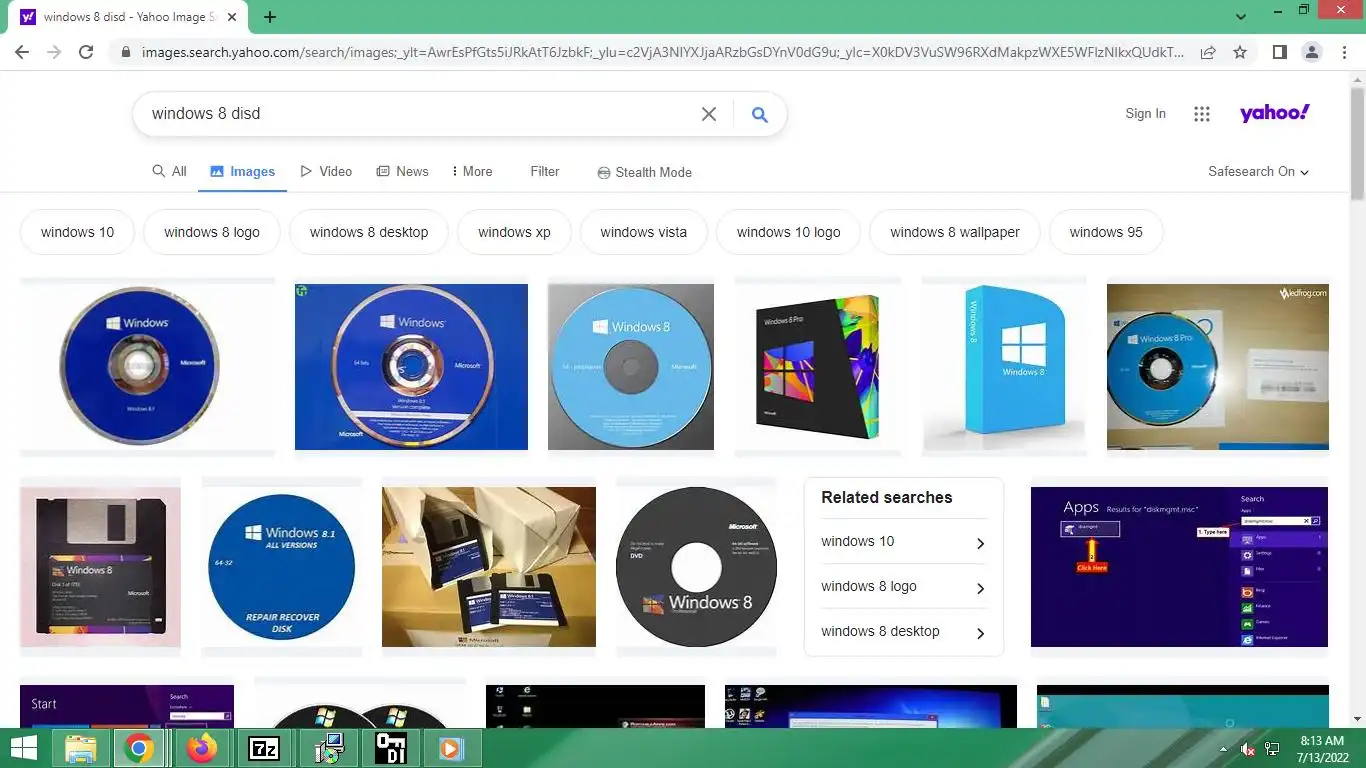Open the Windows 8 floppy disk image
This screenshot has height=768, width=1366.
point(100,567)
